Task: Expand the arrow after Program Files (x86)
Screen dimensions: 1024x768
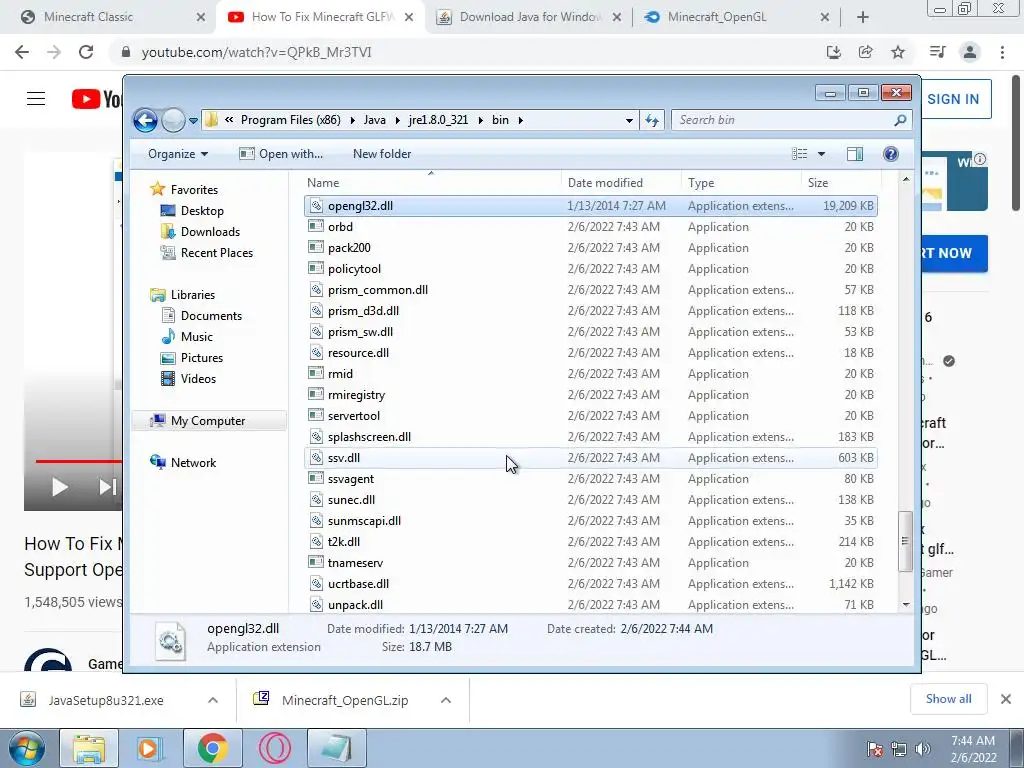Action: pos(353,120)
